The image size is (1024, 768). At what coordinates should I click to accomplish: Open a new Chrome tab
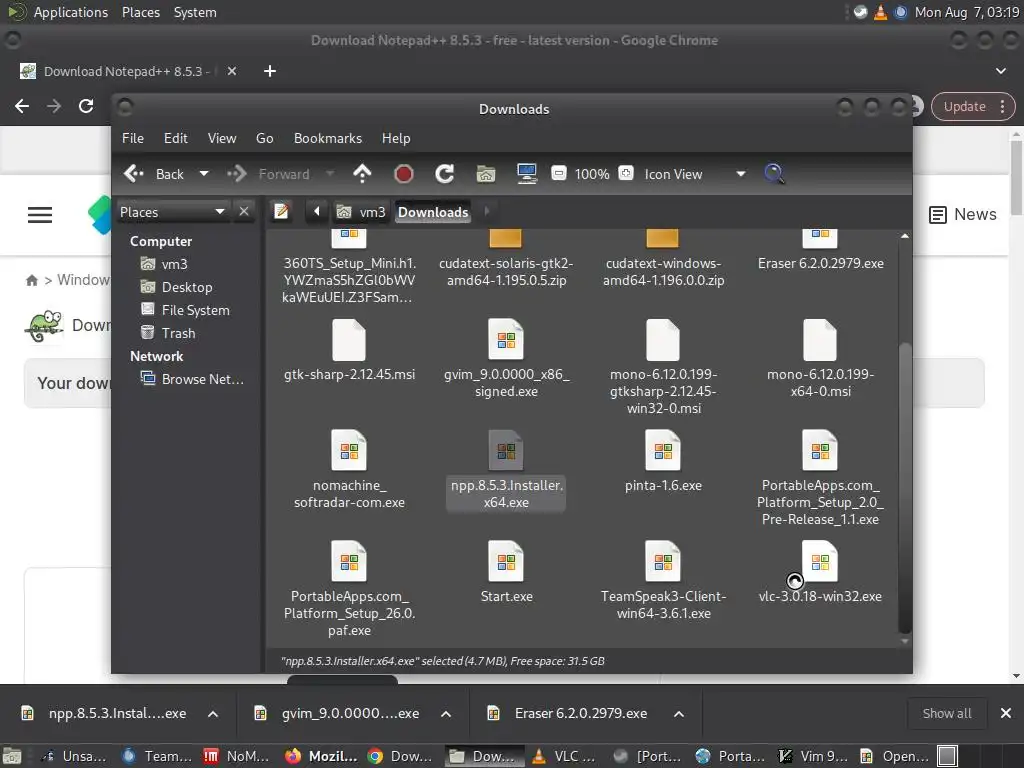(x=270, y=71)
